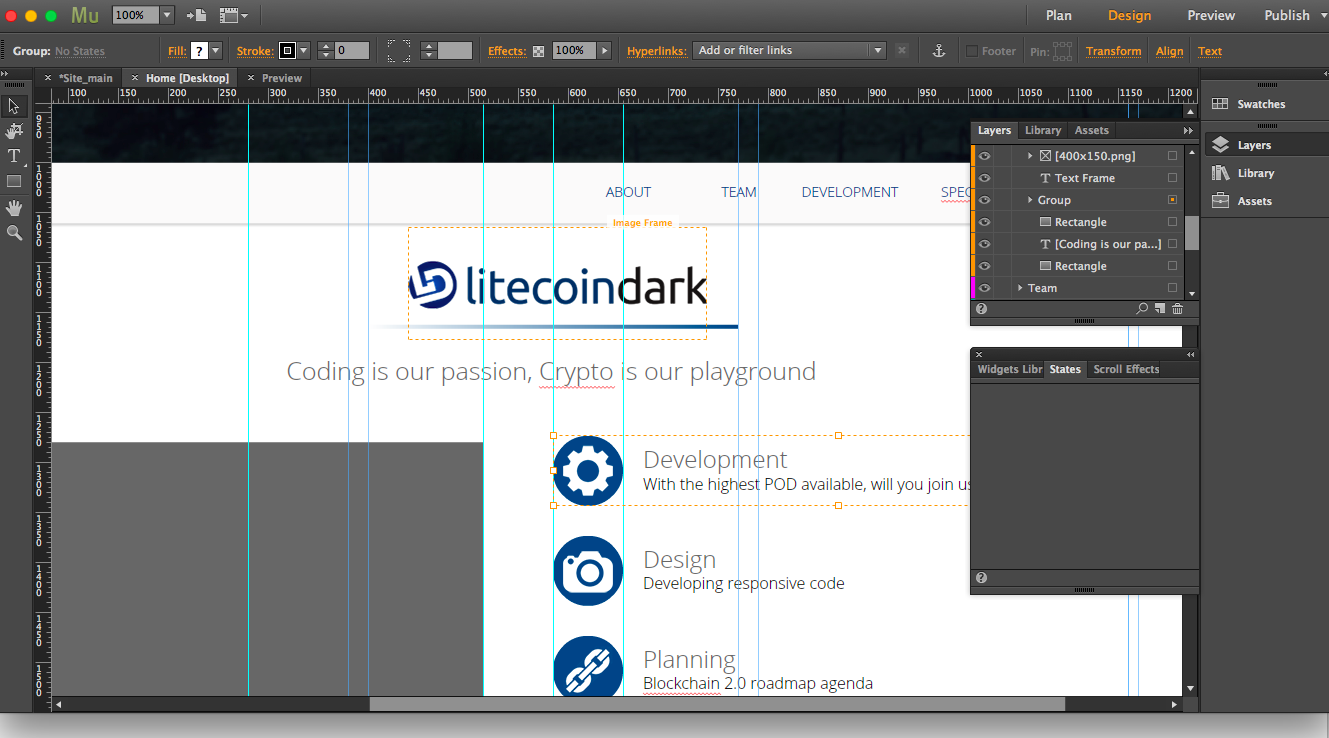
Task: Open the Align options link
Action: (1169, 51)
